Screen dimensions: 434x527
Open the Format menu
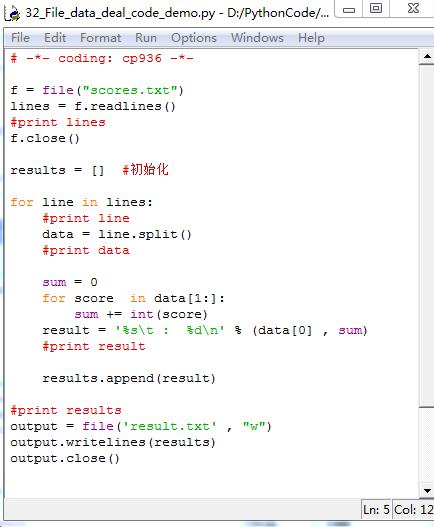coord(101,38)
